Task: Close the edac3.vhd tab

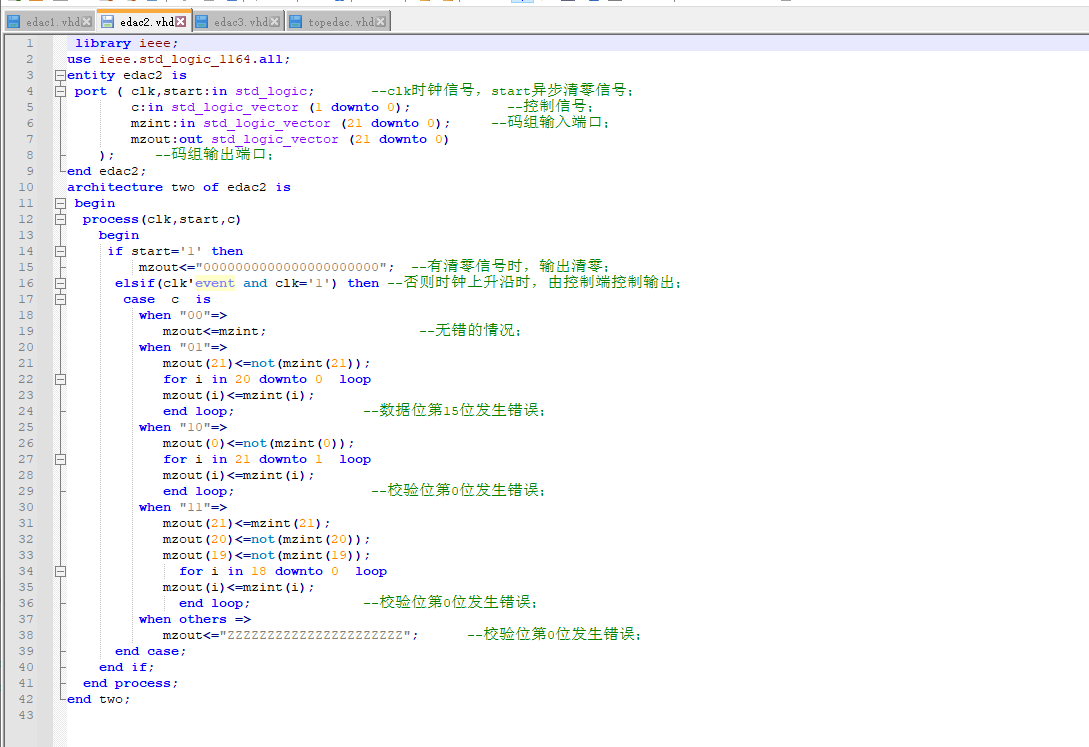Action: [x=274, y=22]
